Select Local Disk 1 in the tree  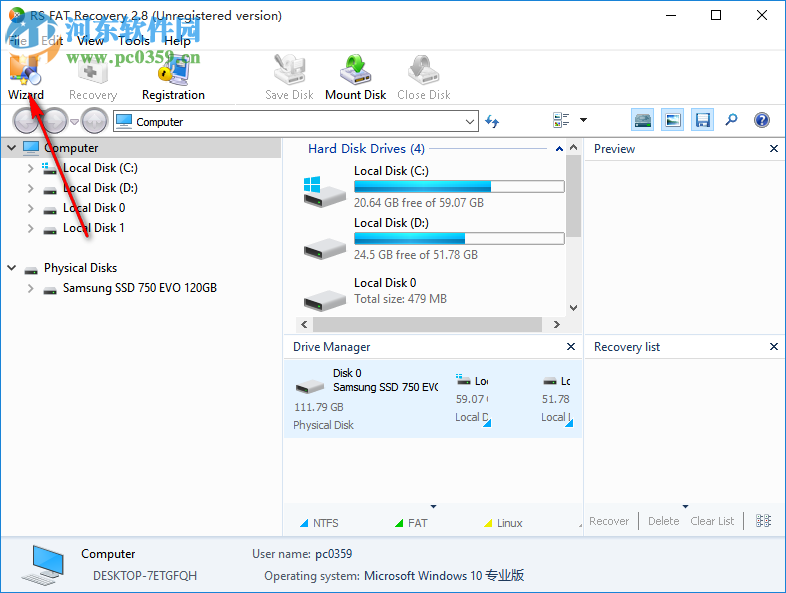coord(93,228)
